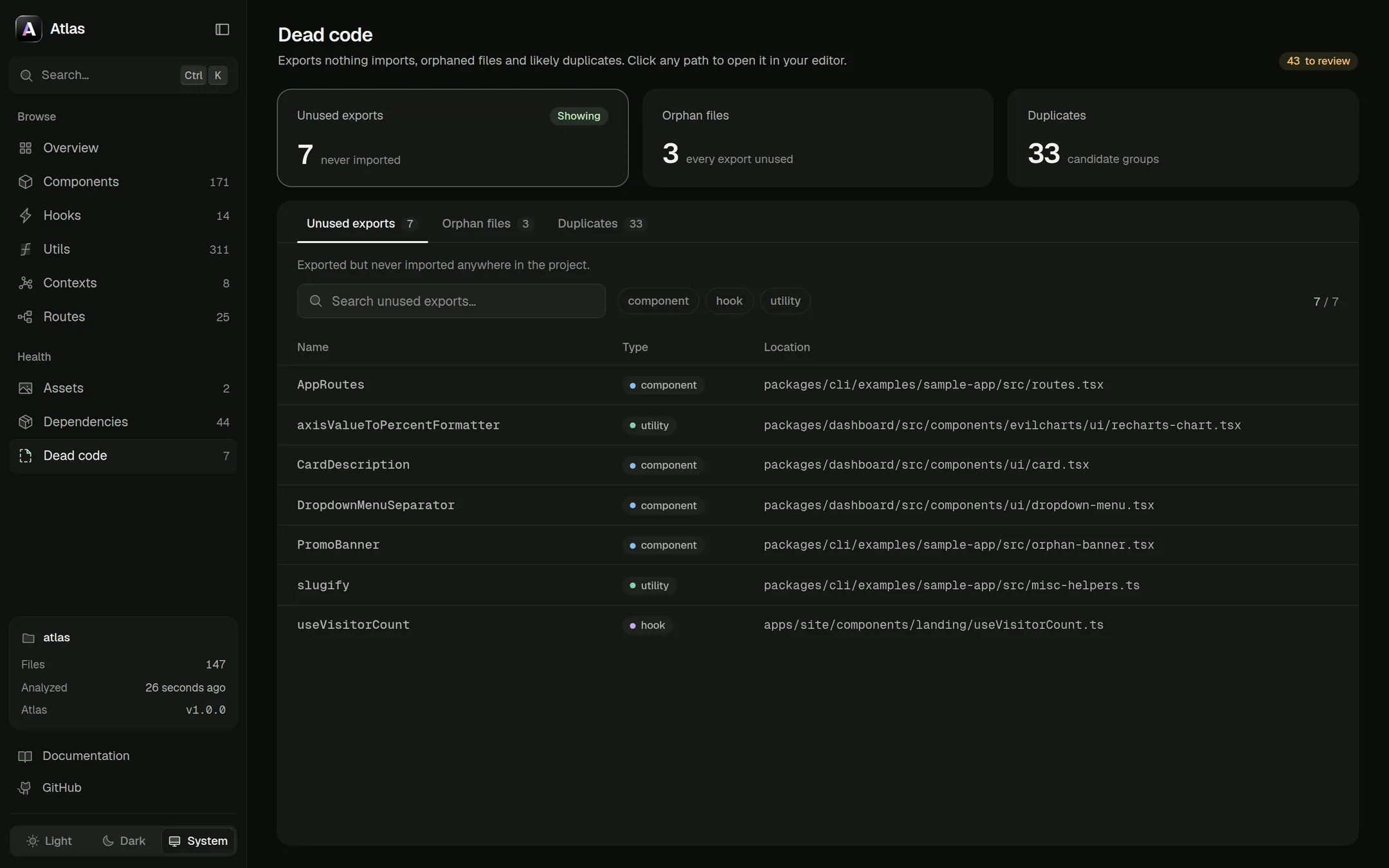This screenshot has width=1389, height=868.
Task: Click the Contexts network icon
Action: click(x=26, y=283)
